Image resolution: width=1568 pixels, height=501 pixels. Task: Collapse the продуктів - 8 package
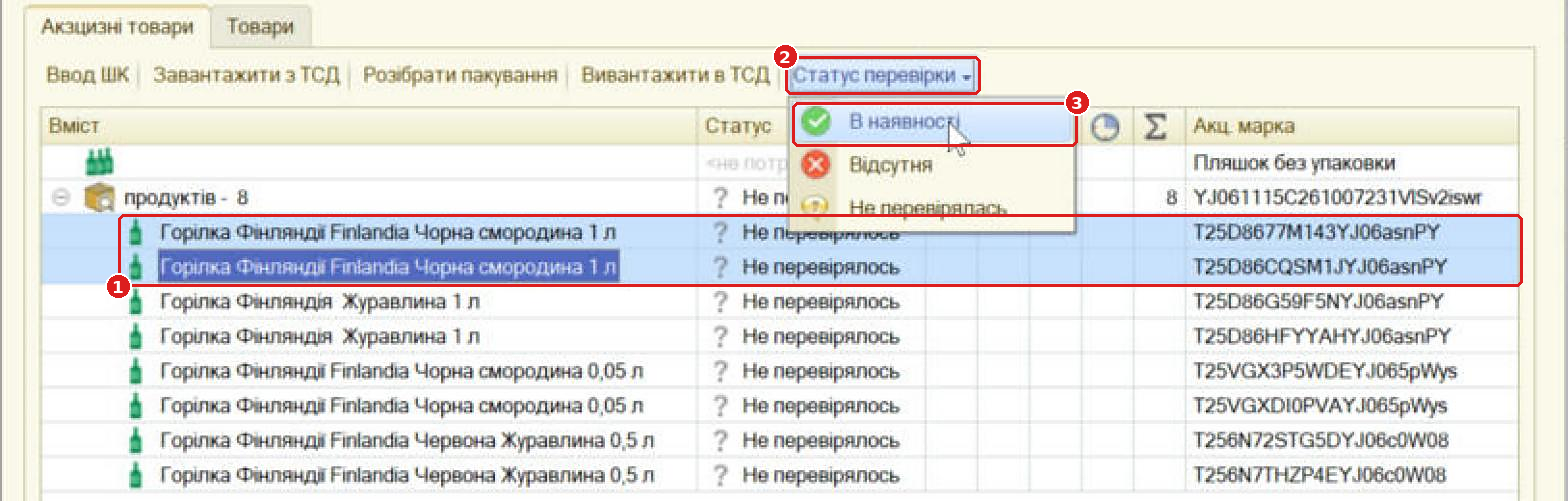61,198
